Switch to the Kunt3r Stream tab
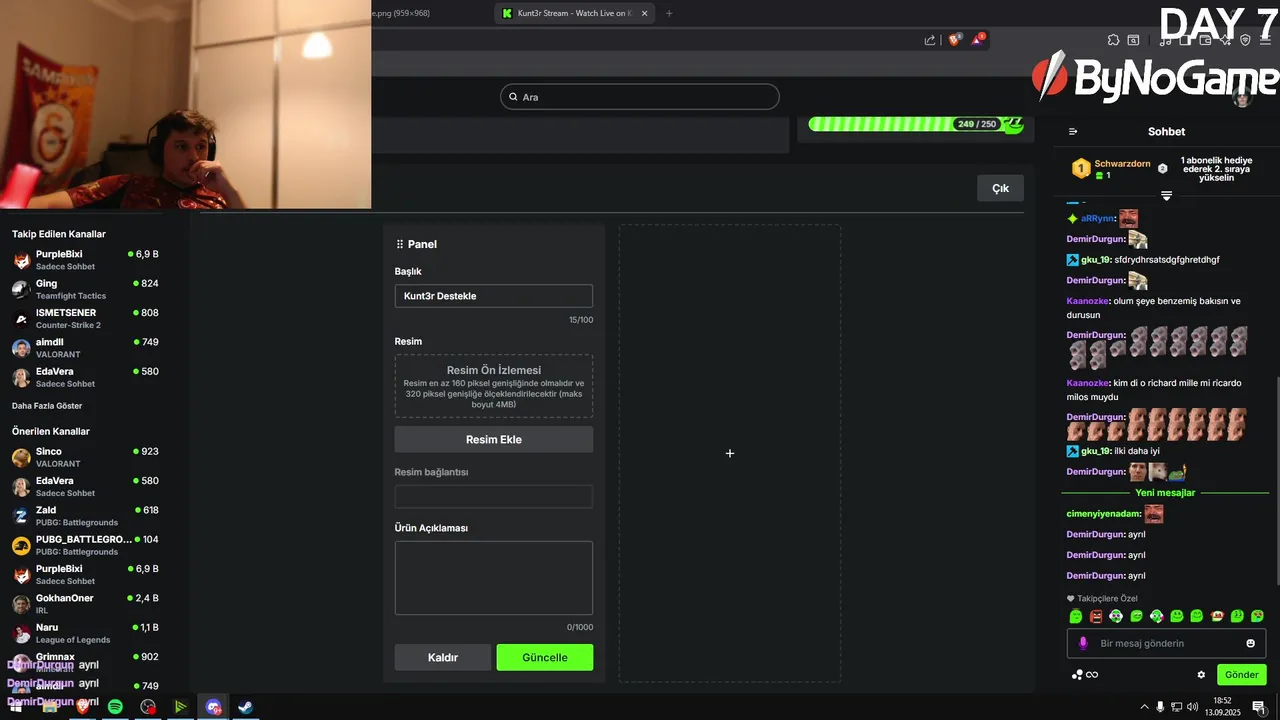The height and width of the screenshot is (720, 1280). point(574,13)
